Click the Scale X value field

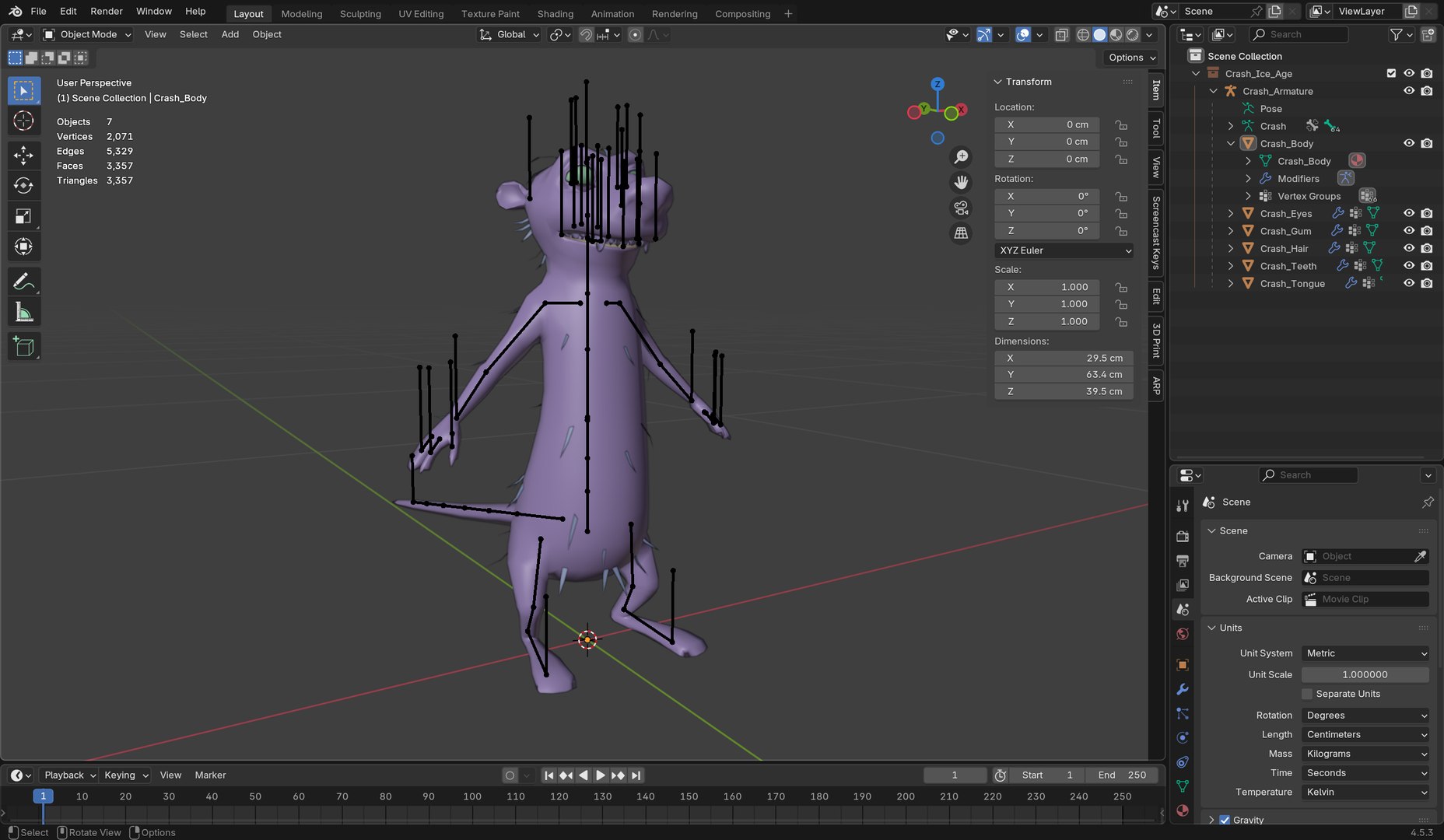(1047, 287)
